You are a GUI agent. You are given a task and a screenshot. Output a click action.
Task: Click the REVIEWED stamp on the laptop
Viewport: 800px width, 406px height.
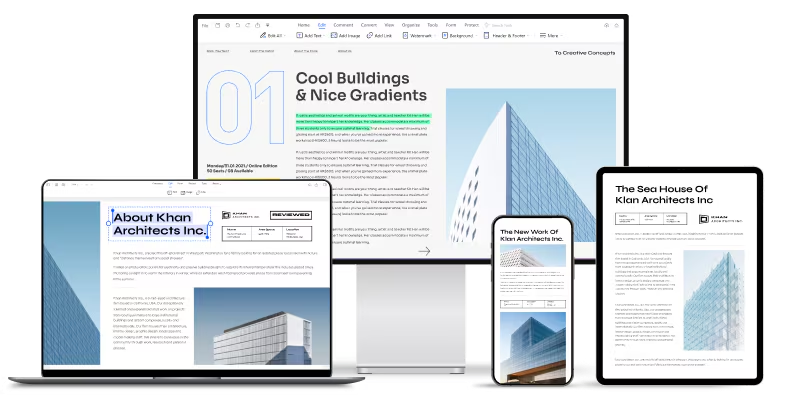(x=291, y=215)
